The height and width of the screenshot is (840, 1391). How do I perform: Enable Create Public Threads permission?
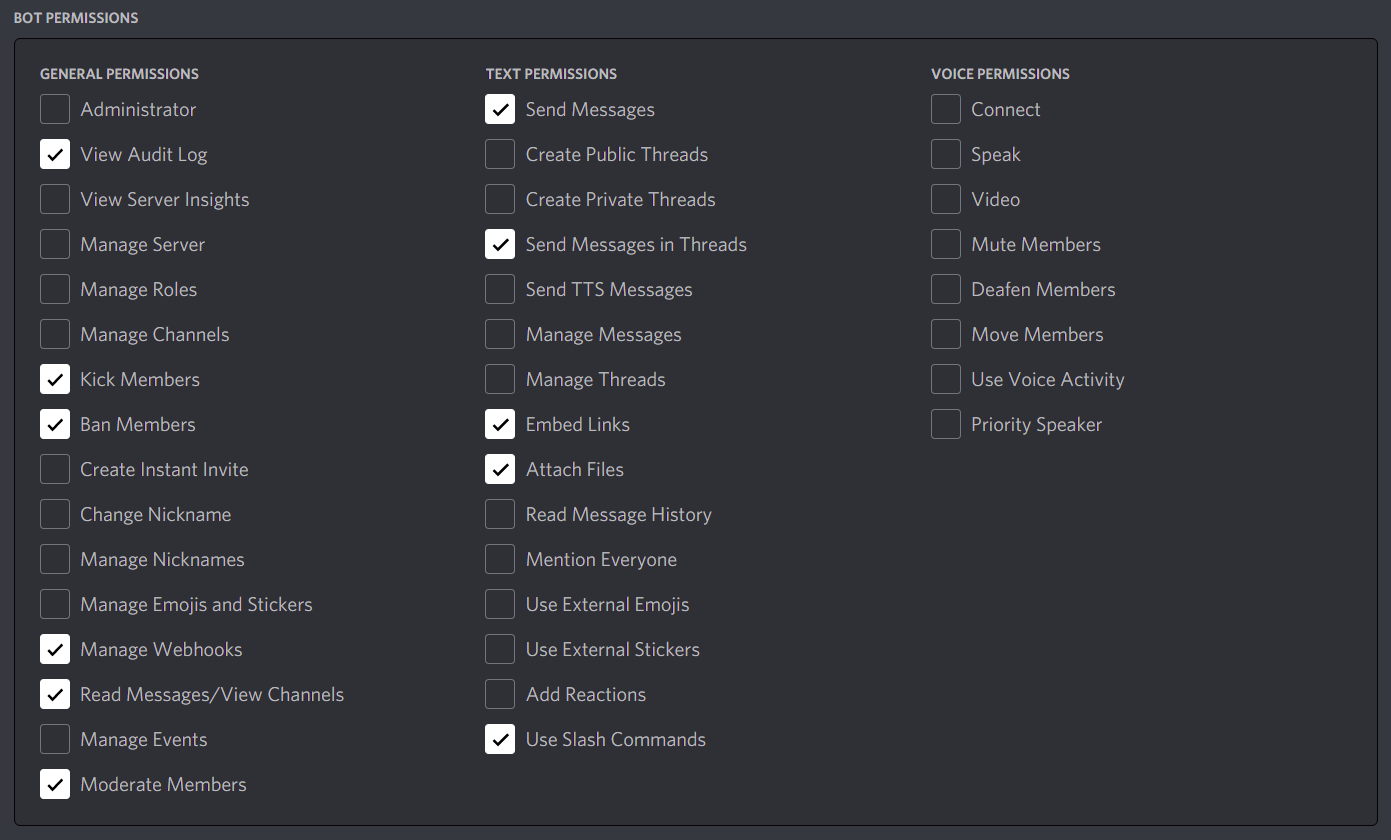click(x=500, y=154)
